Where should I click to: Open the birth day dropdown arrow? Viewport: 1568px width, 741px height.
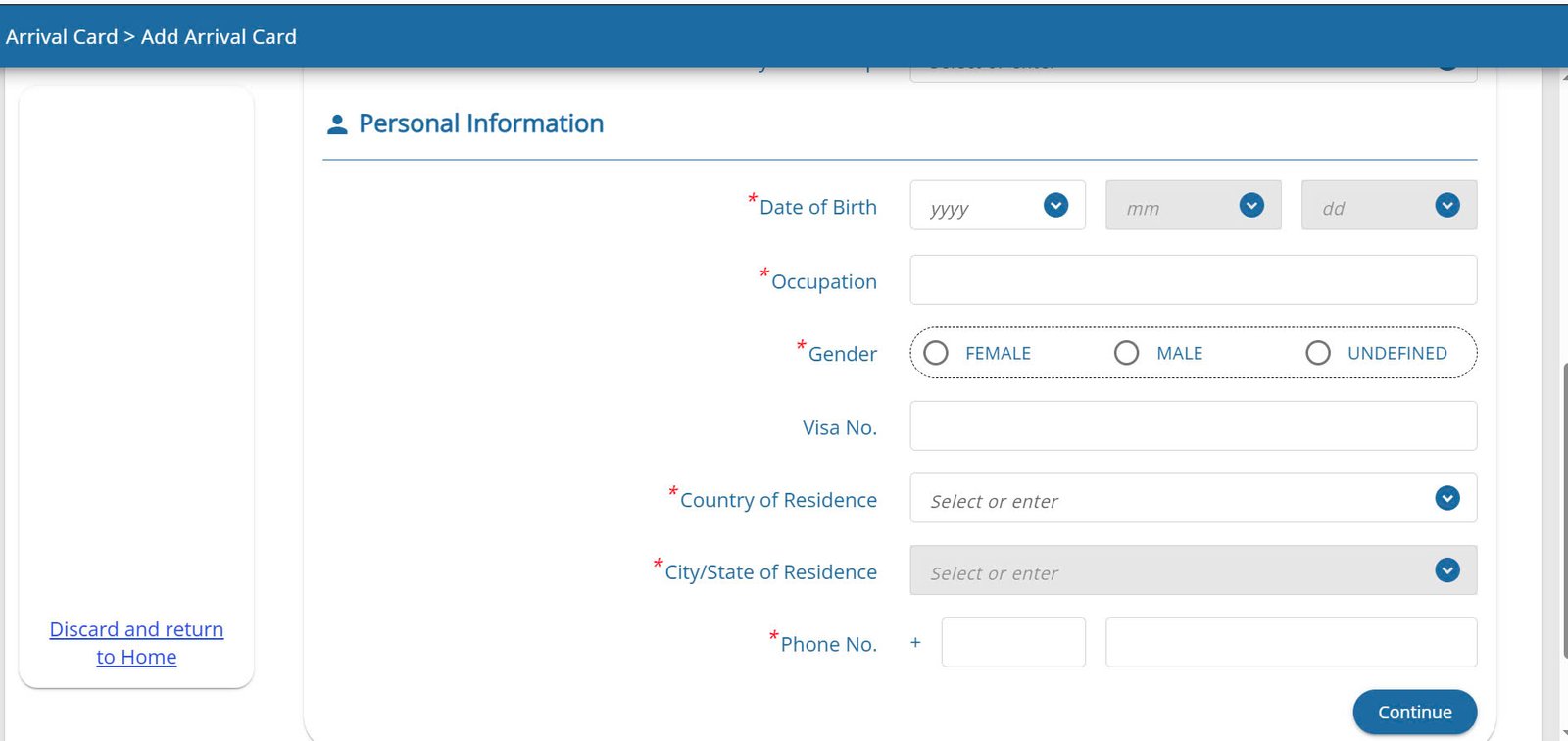(x=1447, y=205)
